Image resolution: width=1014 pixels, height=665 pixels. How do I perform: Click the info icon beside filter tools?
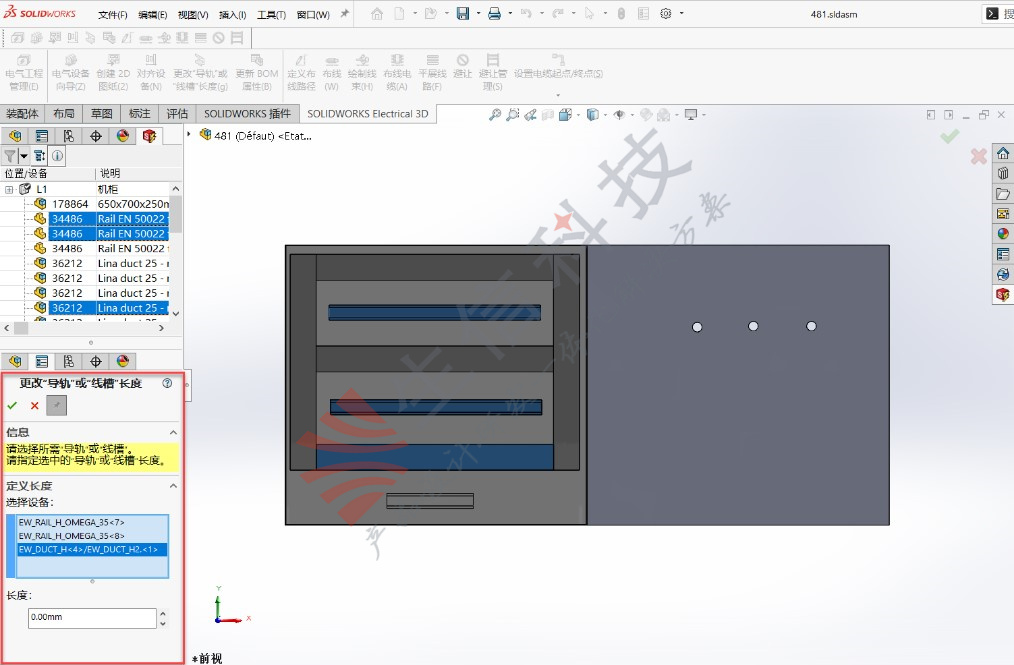(x=58, y=156)
